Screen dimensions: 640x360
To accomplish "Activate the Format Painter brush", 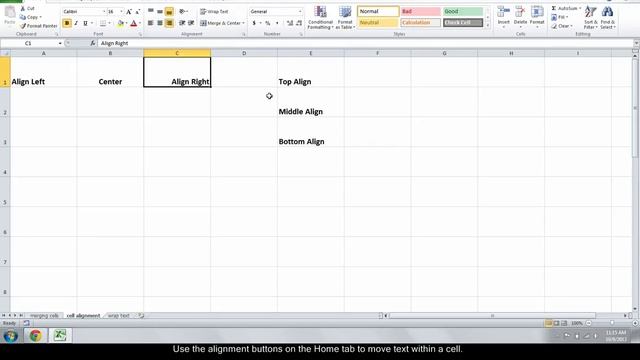I will click(23, 26).
